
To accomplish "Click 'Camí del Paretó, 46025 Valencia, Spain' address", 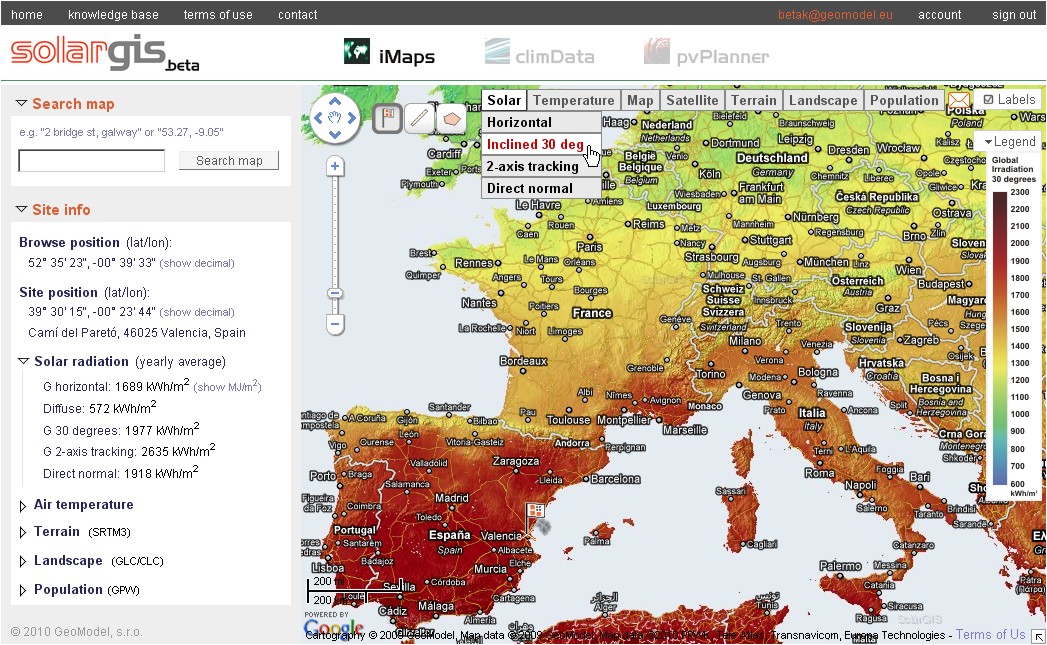I will [137, 333].
